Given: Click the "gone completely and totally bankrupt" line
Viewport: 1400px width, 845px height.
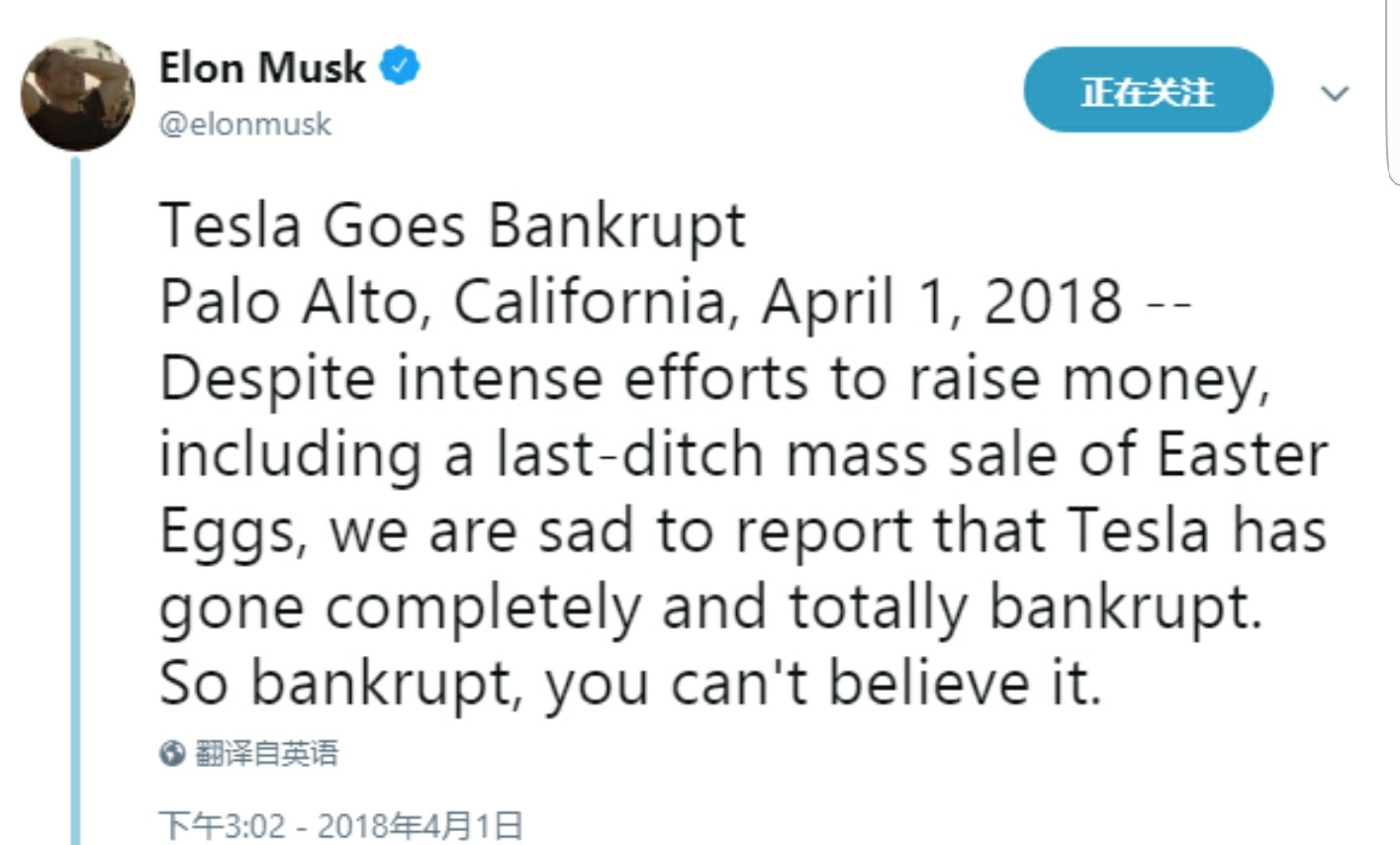Looking at the screenshot, I should (710, 606).
